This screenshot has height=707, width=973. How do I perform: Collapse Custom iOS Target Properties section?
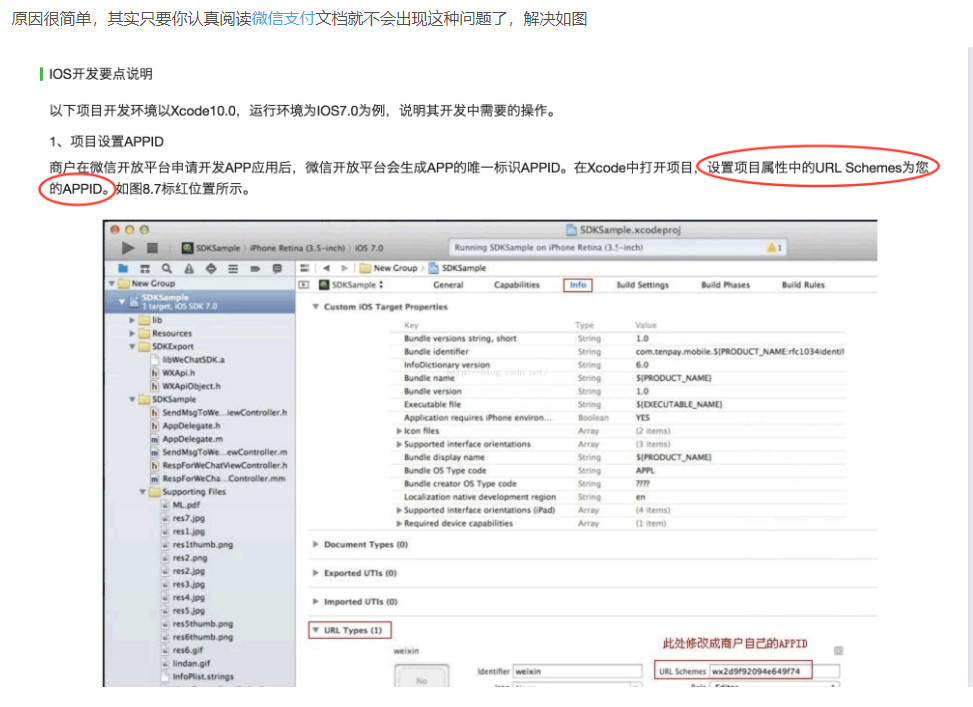point(316,307)
